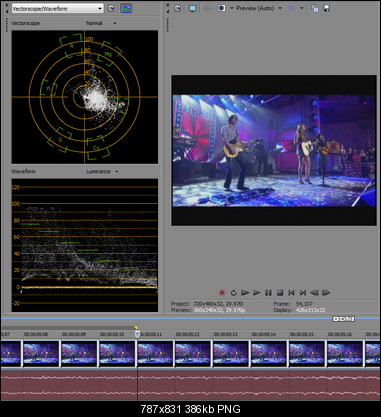Click the Waveform label
Screen dimensions: 381x417
coord(23,172)
